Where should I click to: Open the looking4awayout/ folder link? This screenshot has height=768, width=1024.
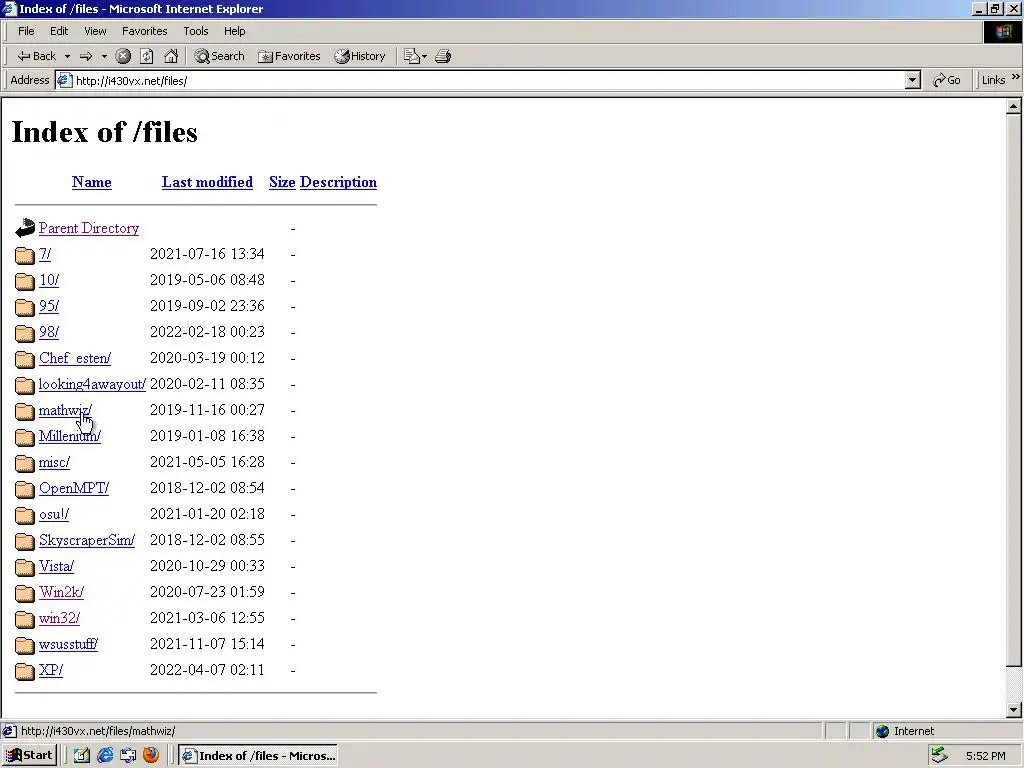pos(92,385)
